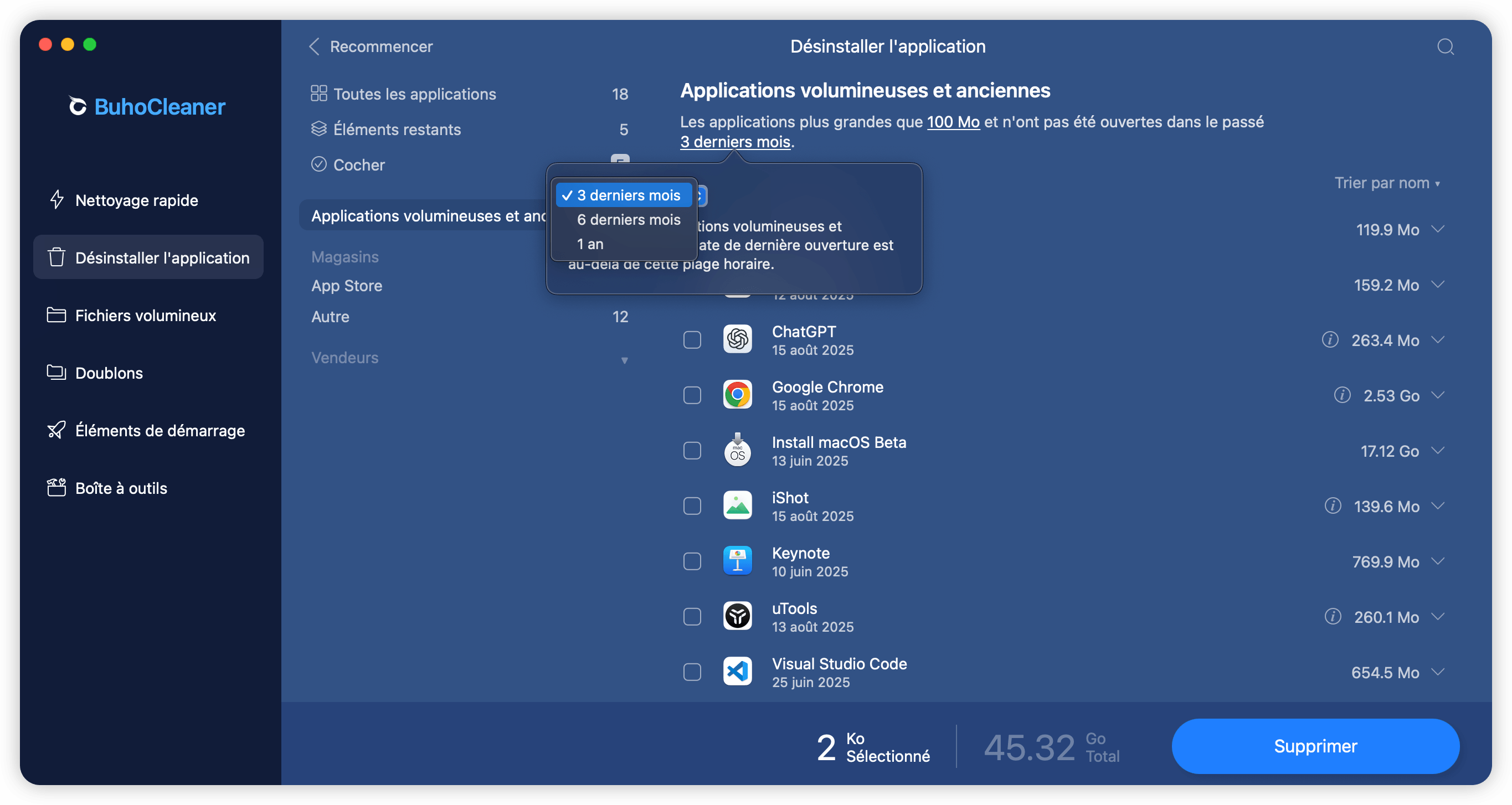The image size is (1512, 805).
Task: Open Éléments de démarrage in sidebar
Action: (x=148, y=430)
